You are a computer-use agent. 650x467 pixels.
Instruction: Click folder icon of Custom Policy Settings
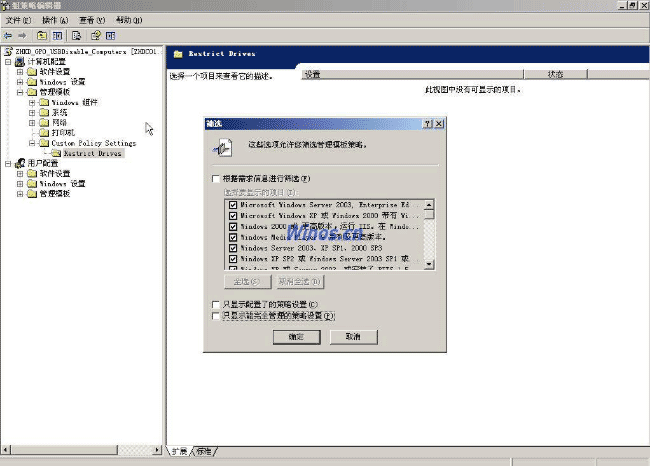(44, 143)
